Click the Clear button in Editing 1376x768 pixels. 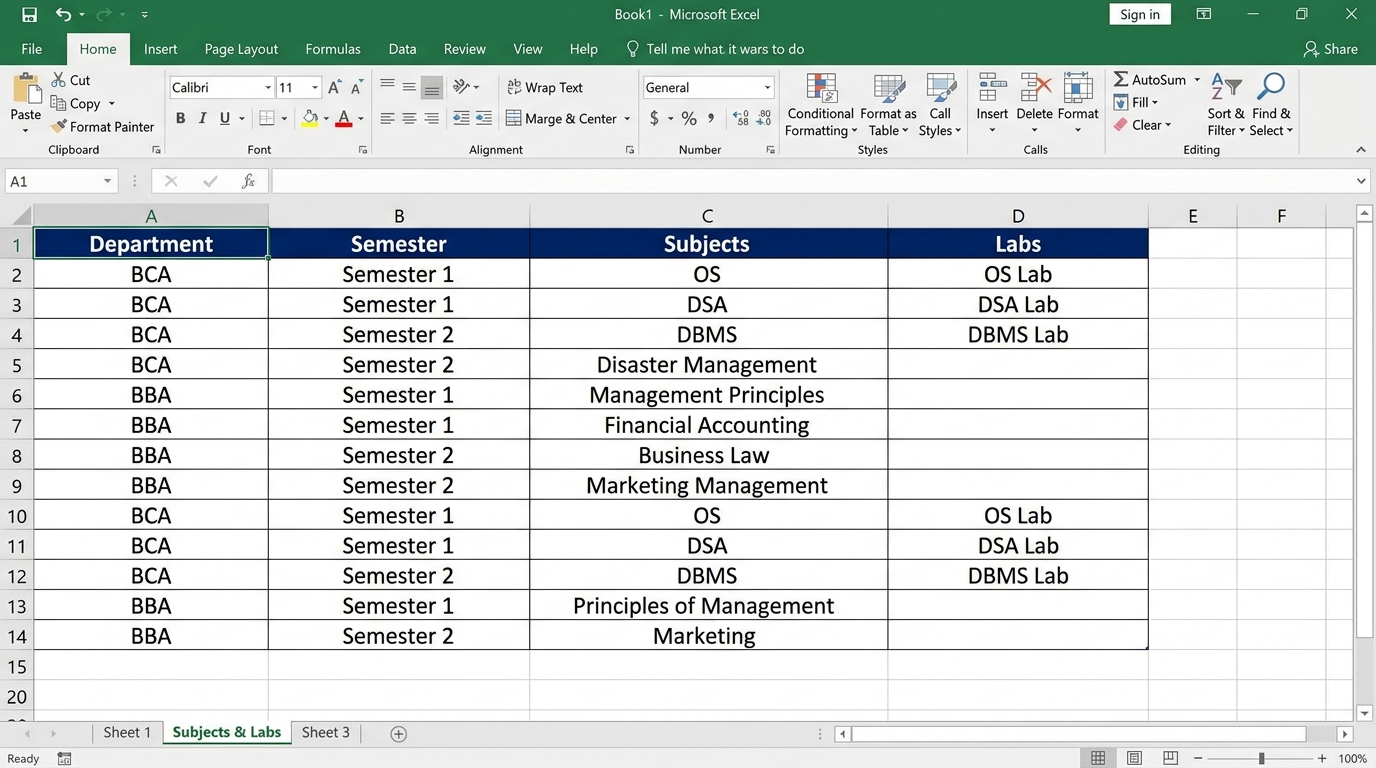click(x=1143, y=125)
